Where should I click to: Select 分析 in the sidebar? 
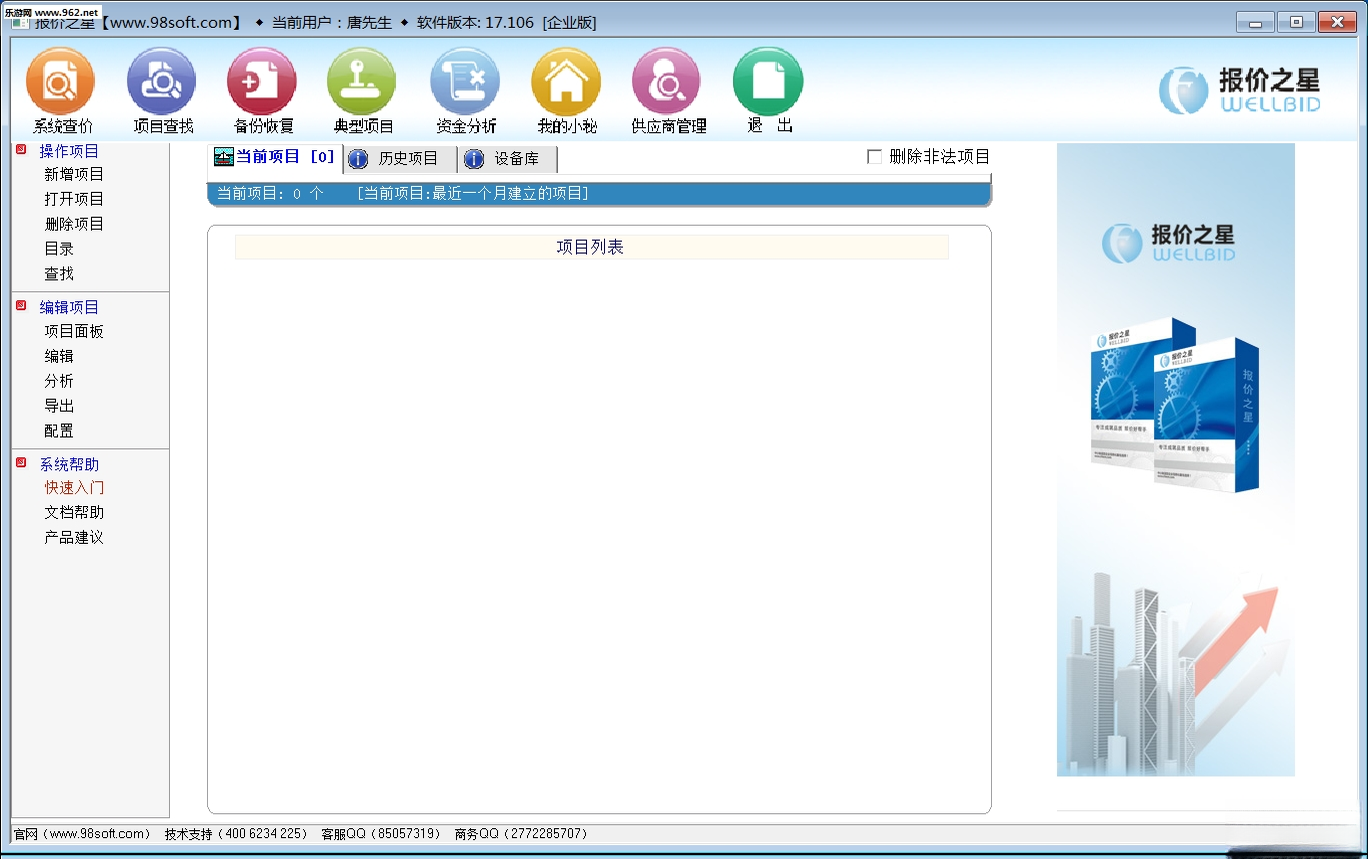(x=59, y=381)
